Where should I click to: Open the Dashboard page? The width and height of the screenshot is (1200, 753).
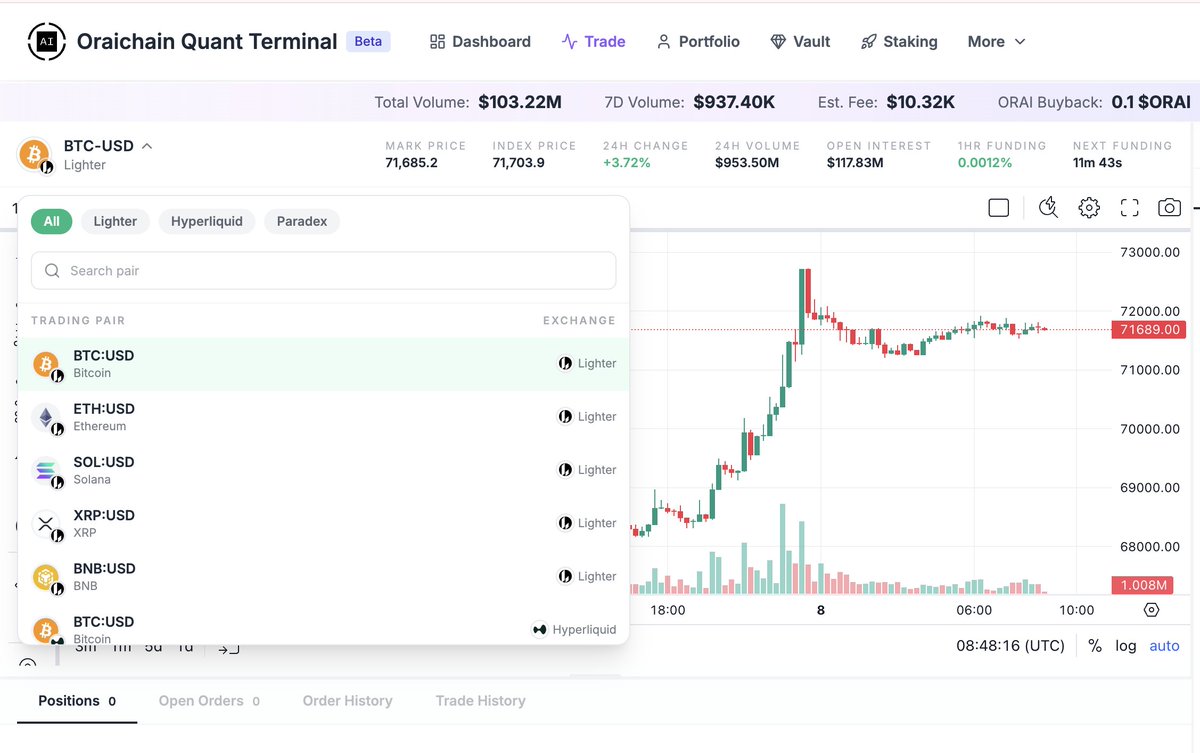(480, 41)
